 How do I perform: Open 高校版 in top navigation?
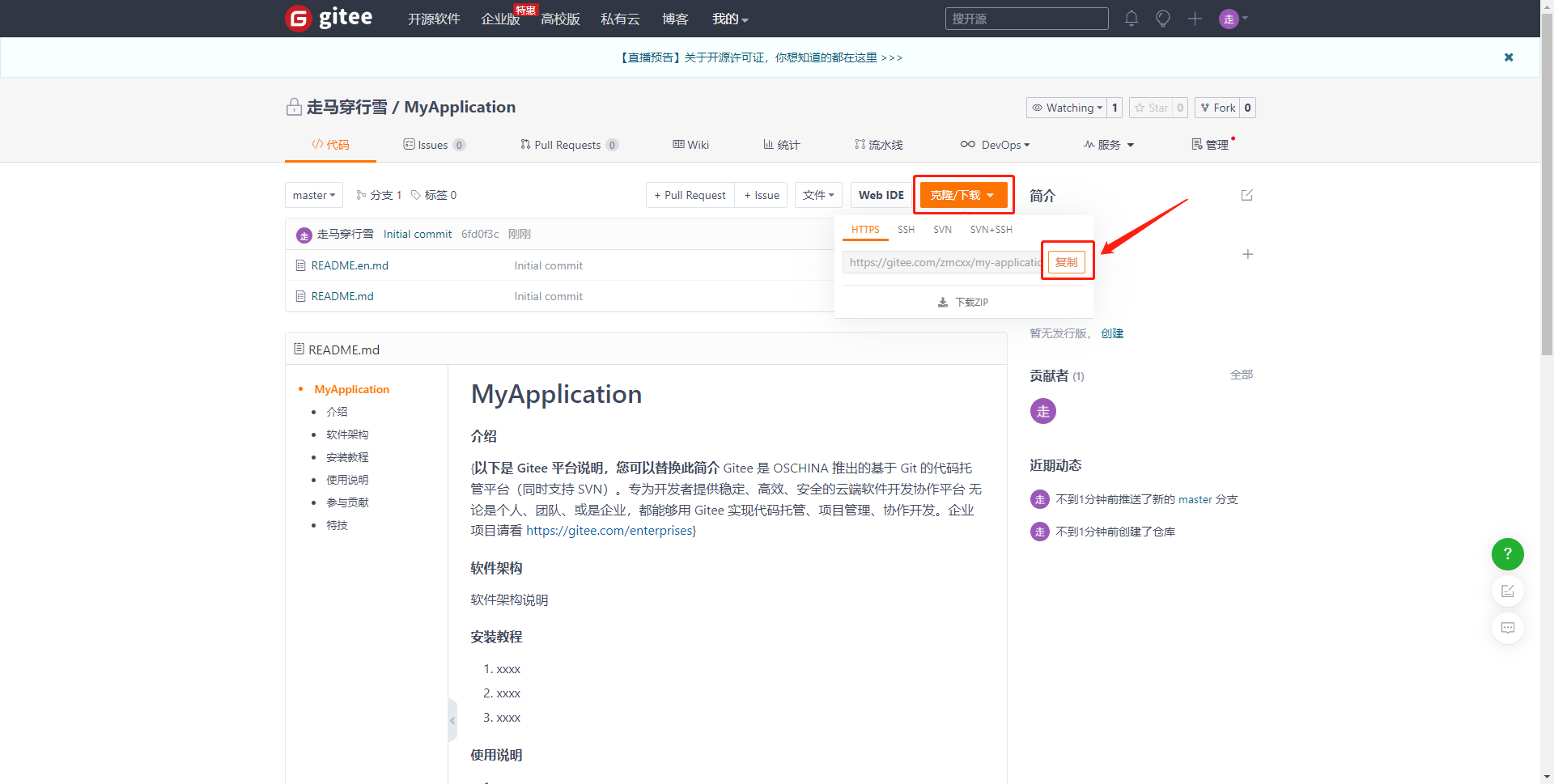click(x=560, y=19)
